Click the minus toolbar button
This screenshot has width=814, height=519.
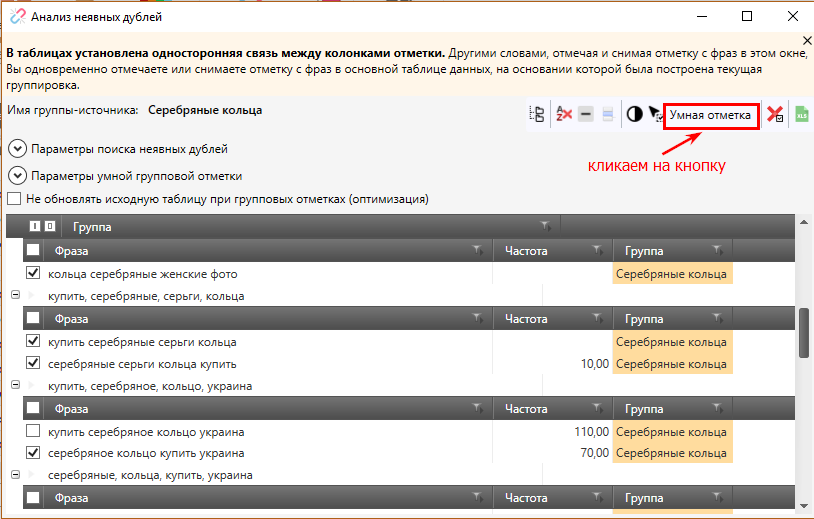click(x=586, y=114)
